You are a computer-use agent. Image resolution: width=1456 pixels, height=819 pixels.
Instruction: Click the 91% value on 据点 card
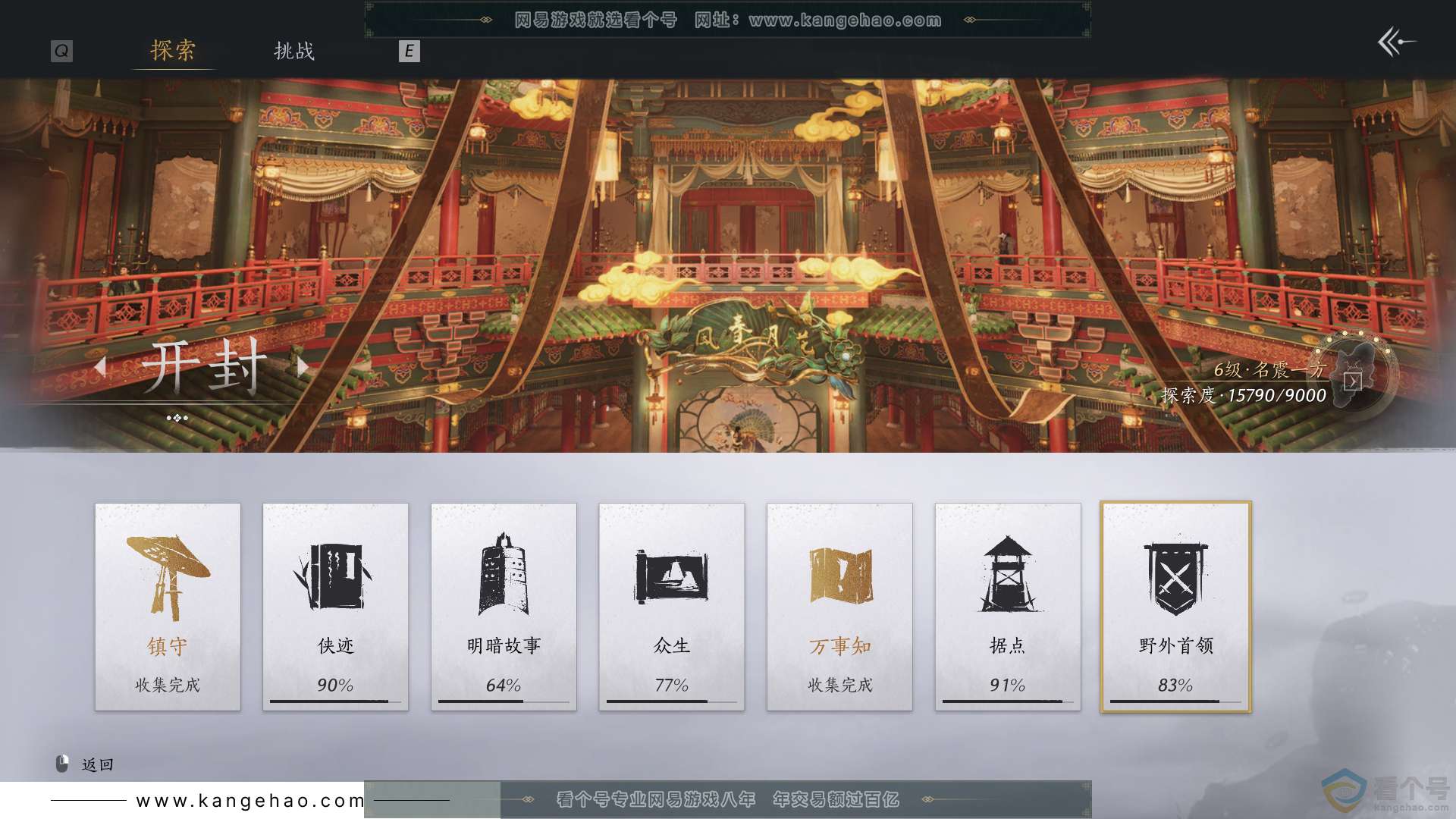(x=1008, y=685)
